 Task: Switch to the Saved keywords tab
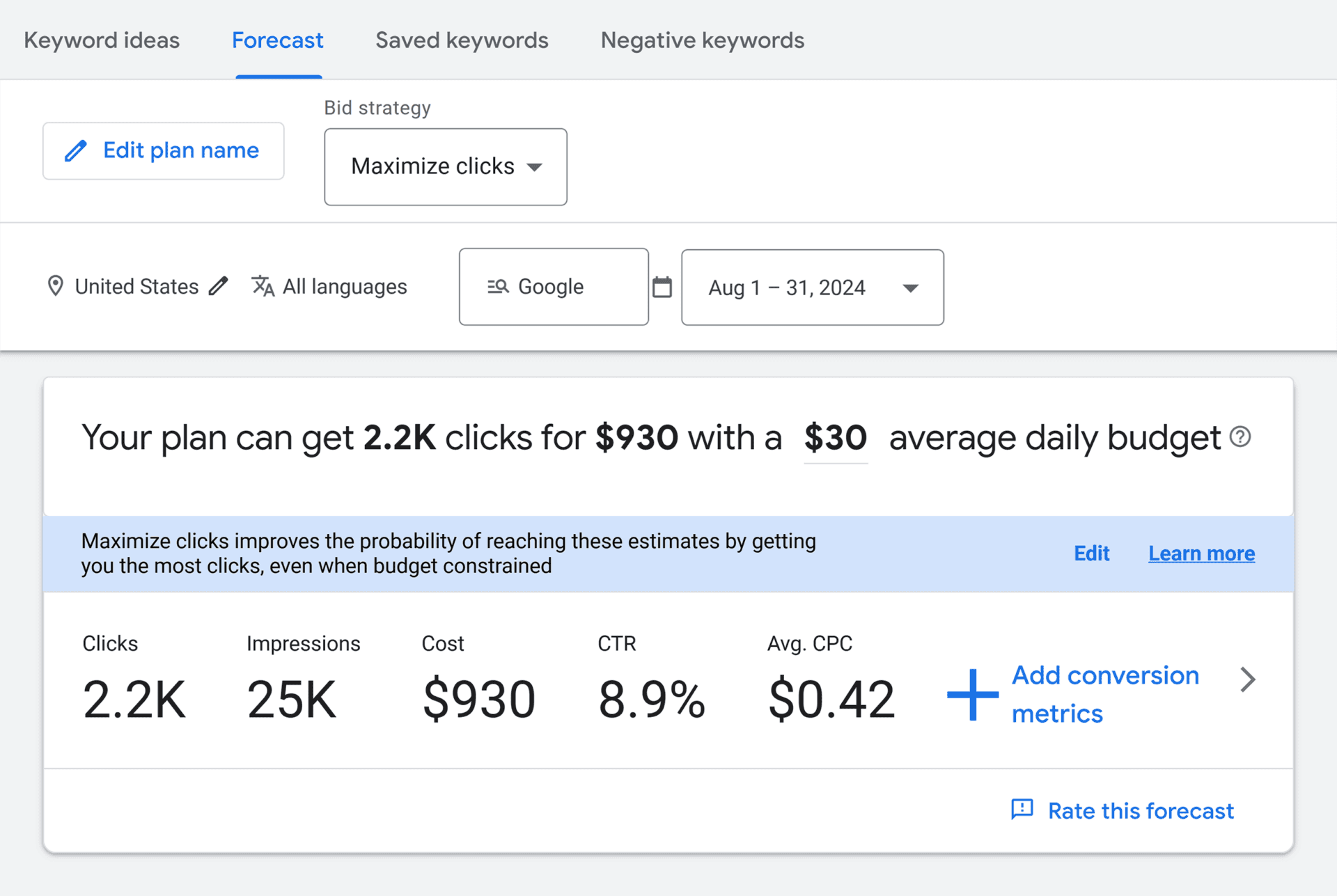pos(462,40)
